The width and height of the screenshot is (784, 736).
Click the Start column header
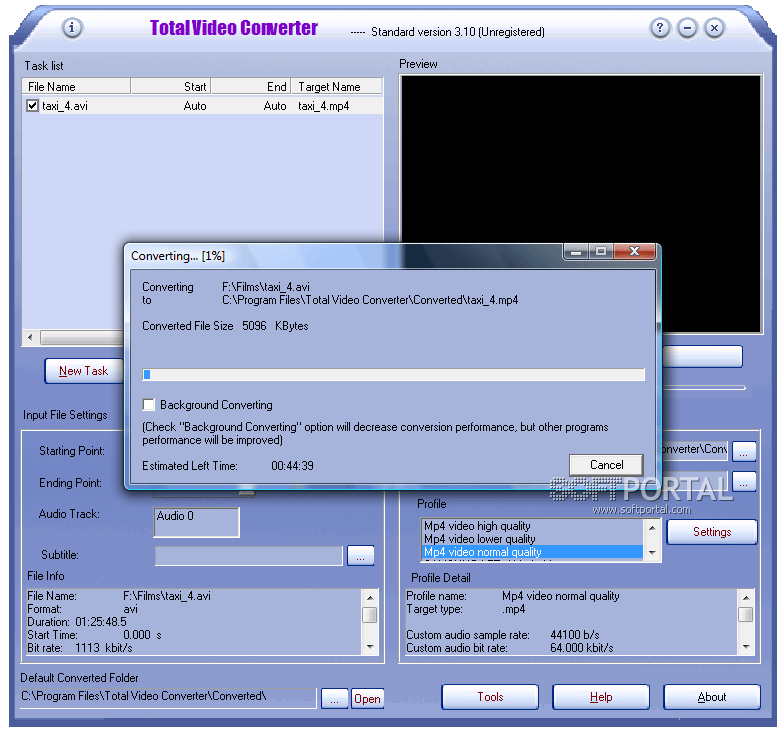point(171,86)
